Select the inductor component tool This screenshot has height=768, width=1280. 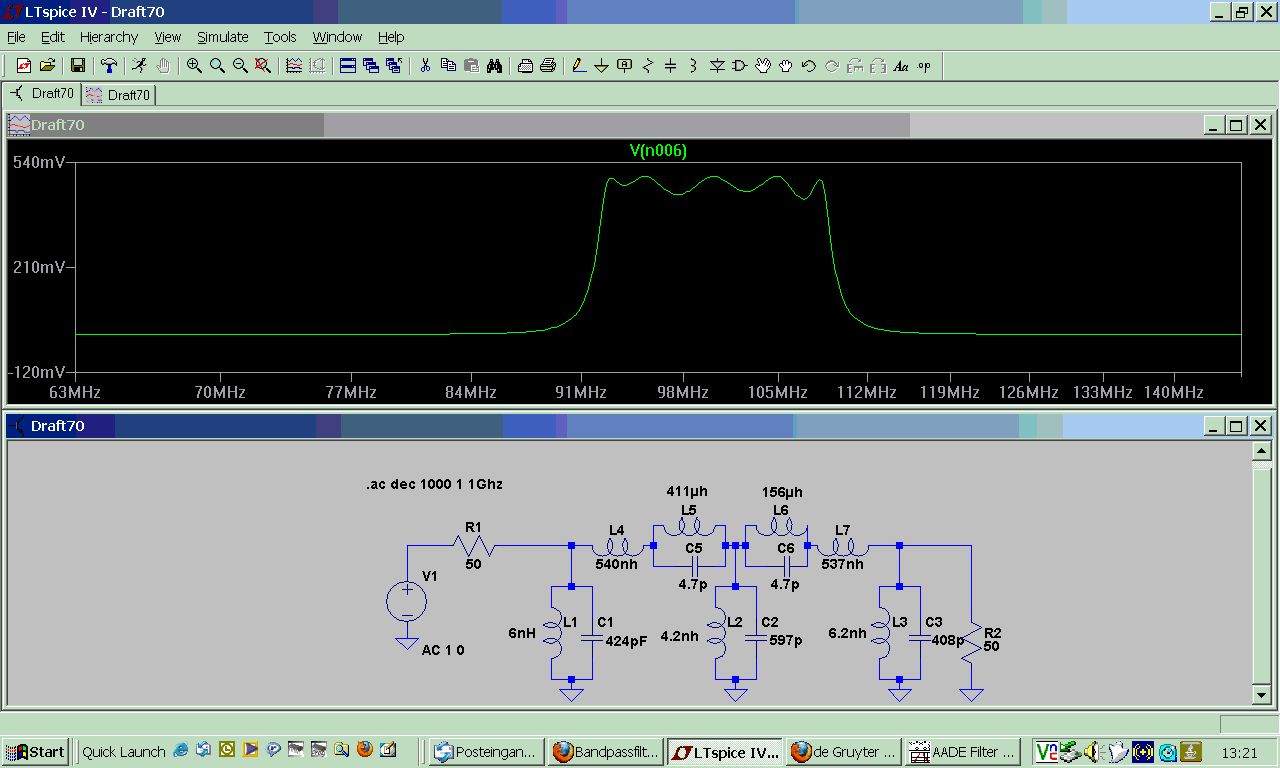pos(693,66)
